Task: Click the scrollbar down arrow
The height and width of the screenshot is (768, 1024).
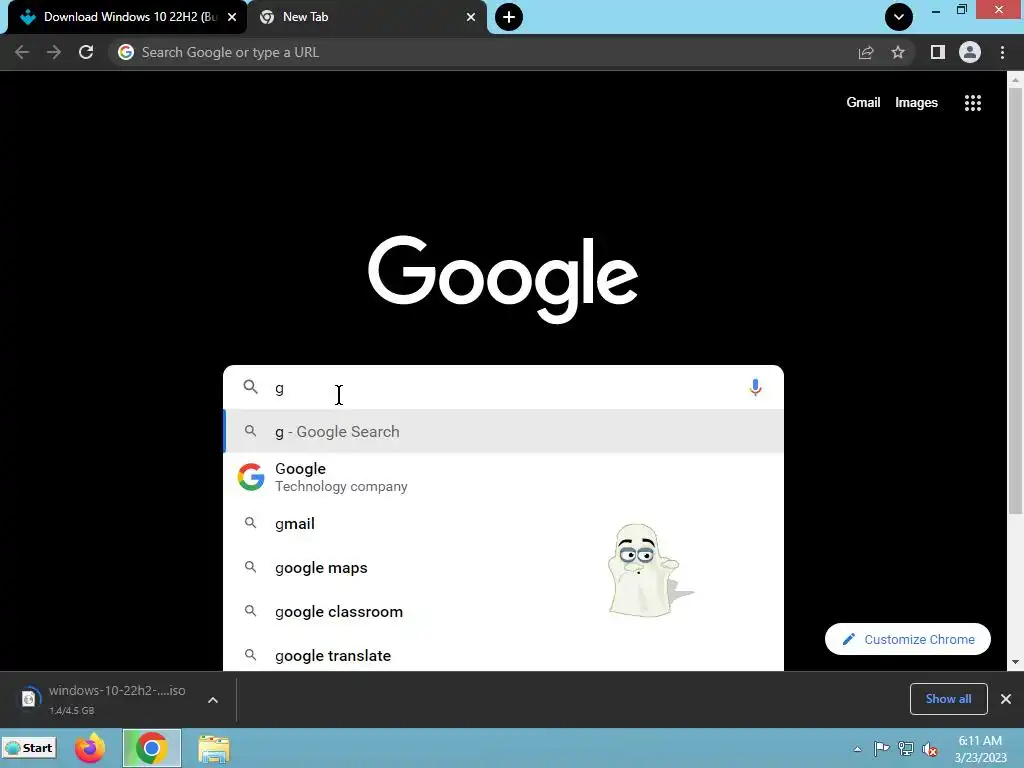Action: pyautogui.click(x=1015, y=662)
